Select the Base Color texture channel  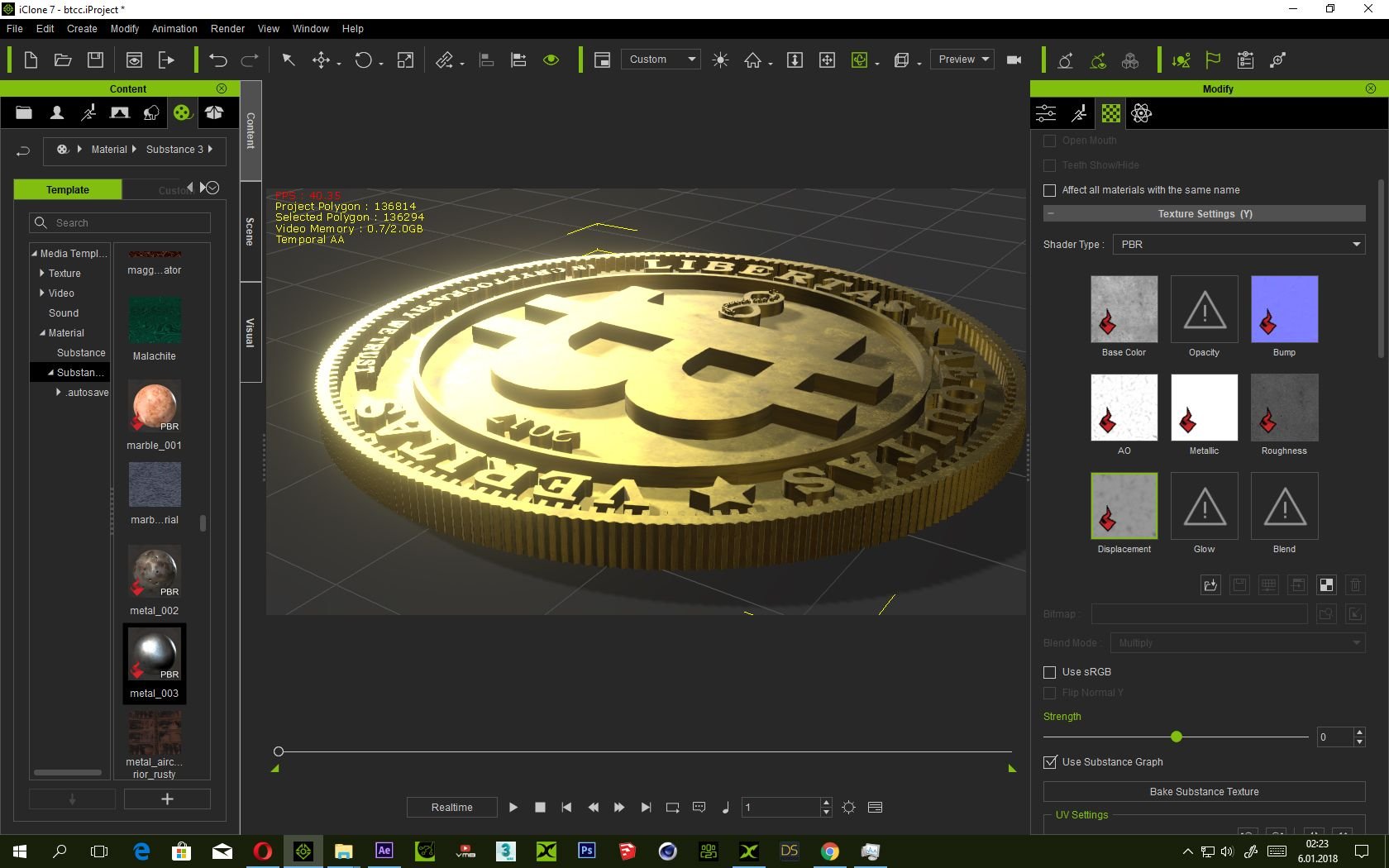[x=1124, y=309]
